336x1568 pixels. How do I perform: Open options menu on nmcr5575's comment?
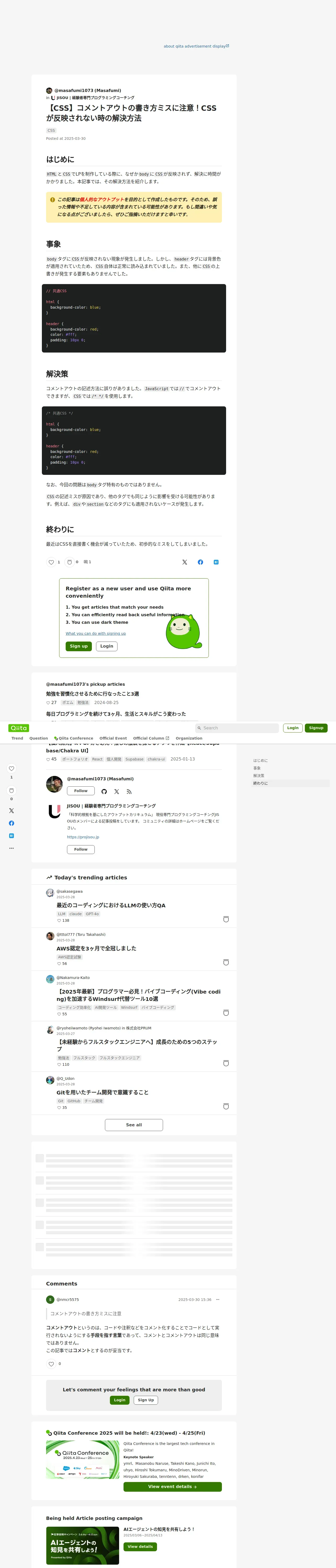(218, 1300)
